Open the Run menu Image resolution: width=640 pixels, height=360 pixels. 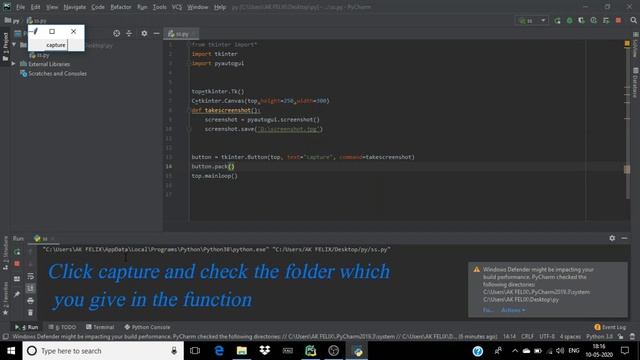coord(142,7)
